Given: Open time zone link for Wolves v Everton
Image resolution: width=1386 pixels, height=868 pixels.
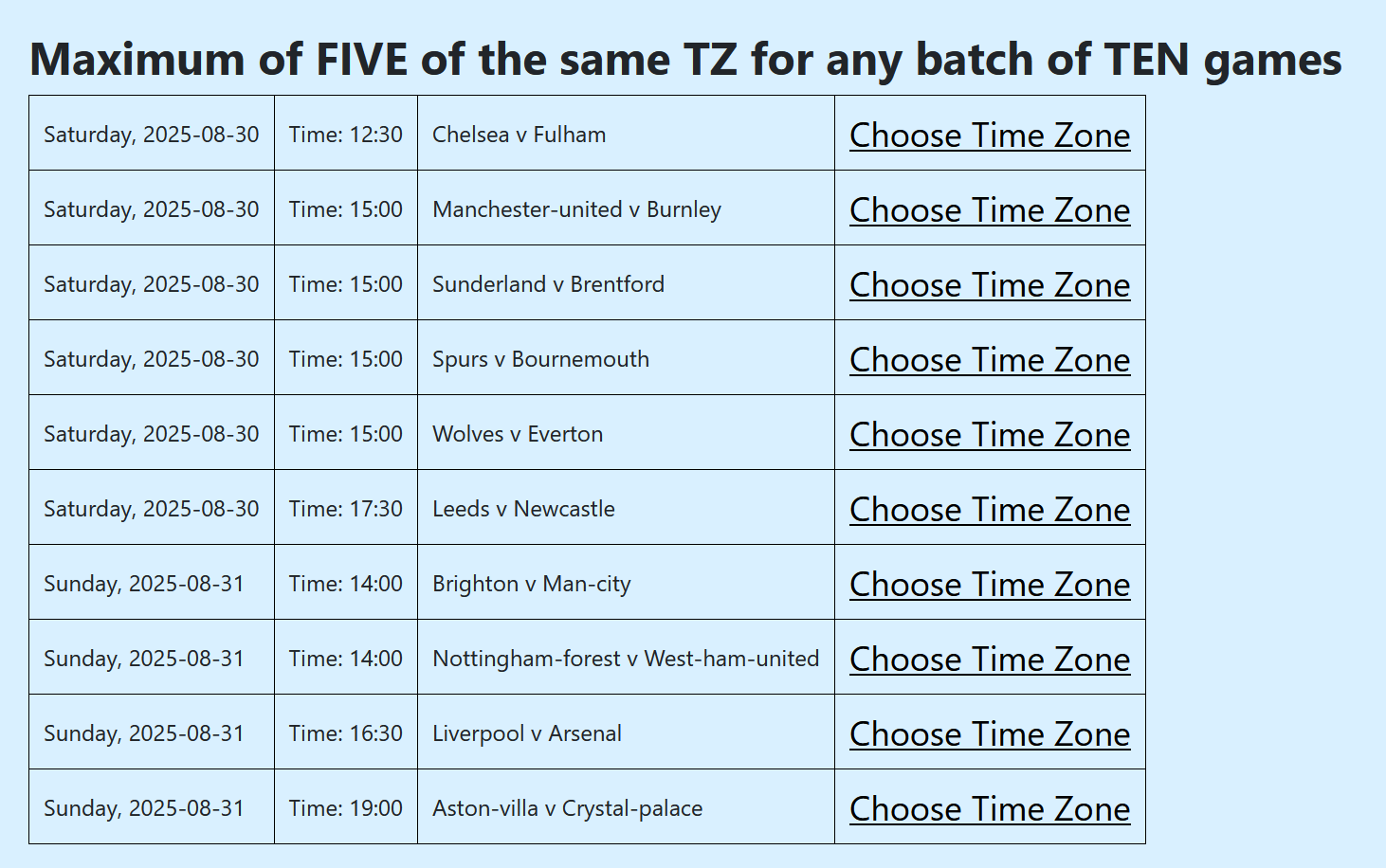Looking at the screenshot, I should coord(989,434).
